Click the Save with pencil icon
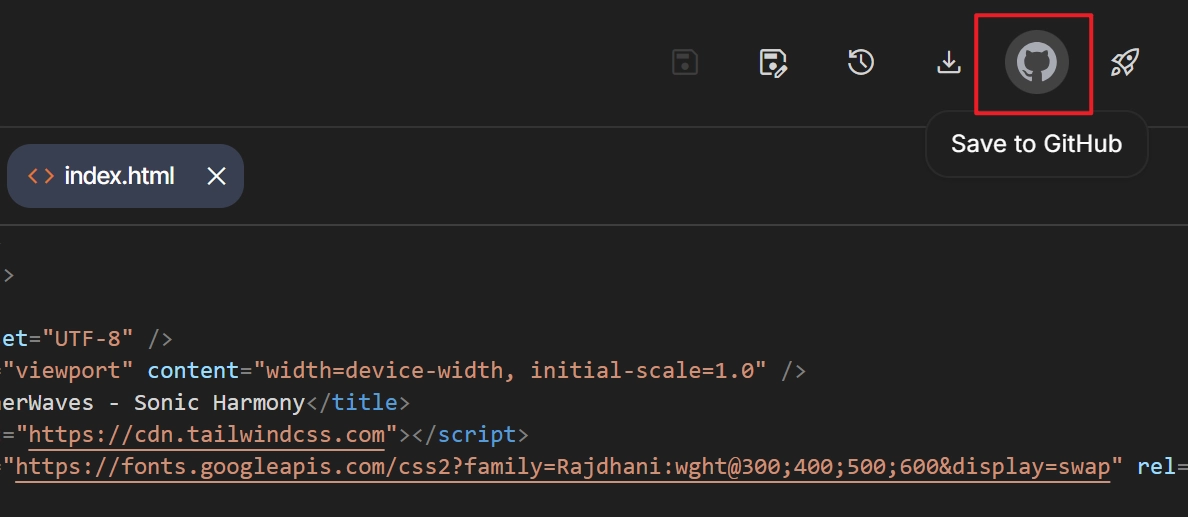 (x=773, y=63)
